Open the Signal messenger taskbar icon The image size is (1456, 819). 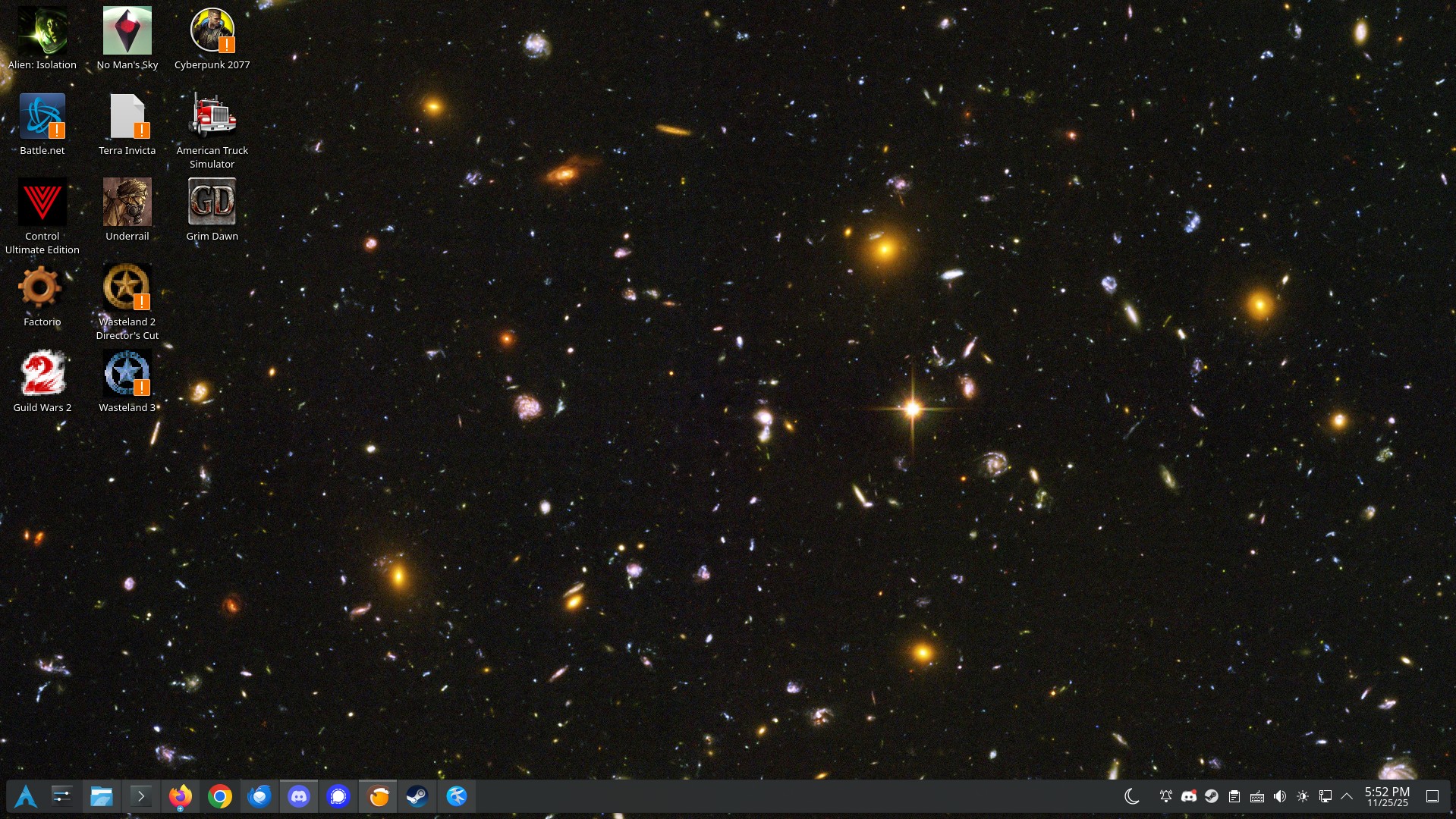pos(338,796)
